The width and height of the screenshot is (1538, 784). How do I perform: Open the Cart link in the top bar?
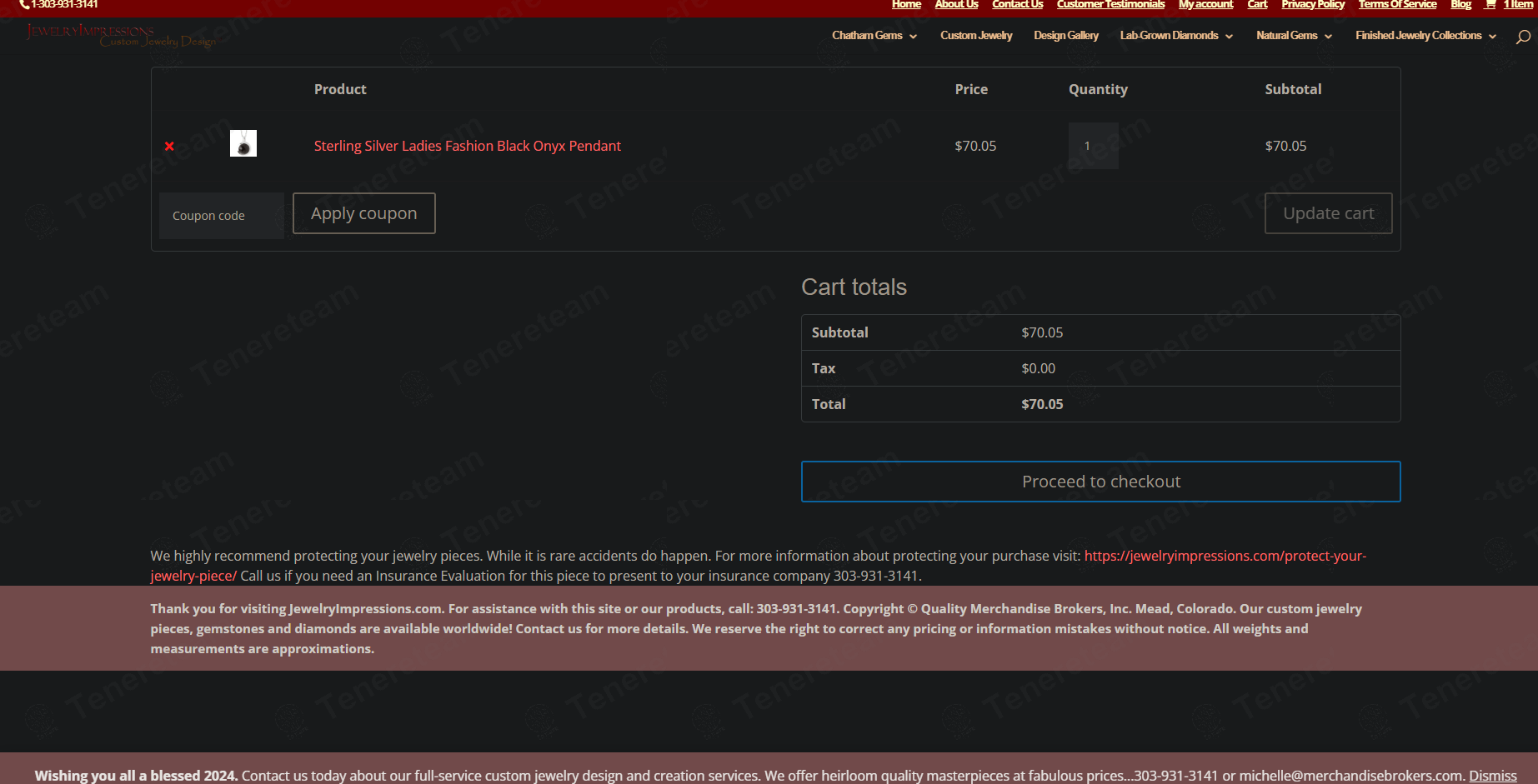click(1257, 4)
